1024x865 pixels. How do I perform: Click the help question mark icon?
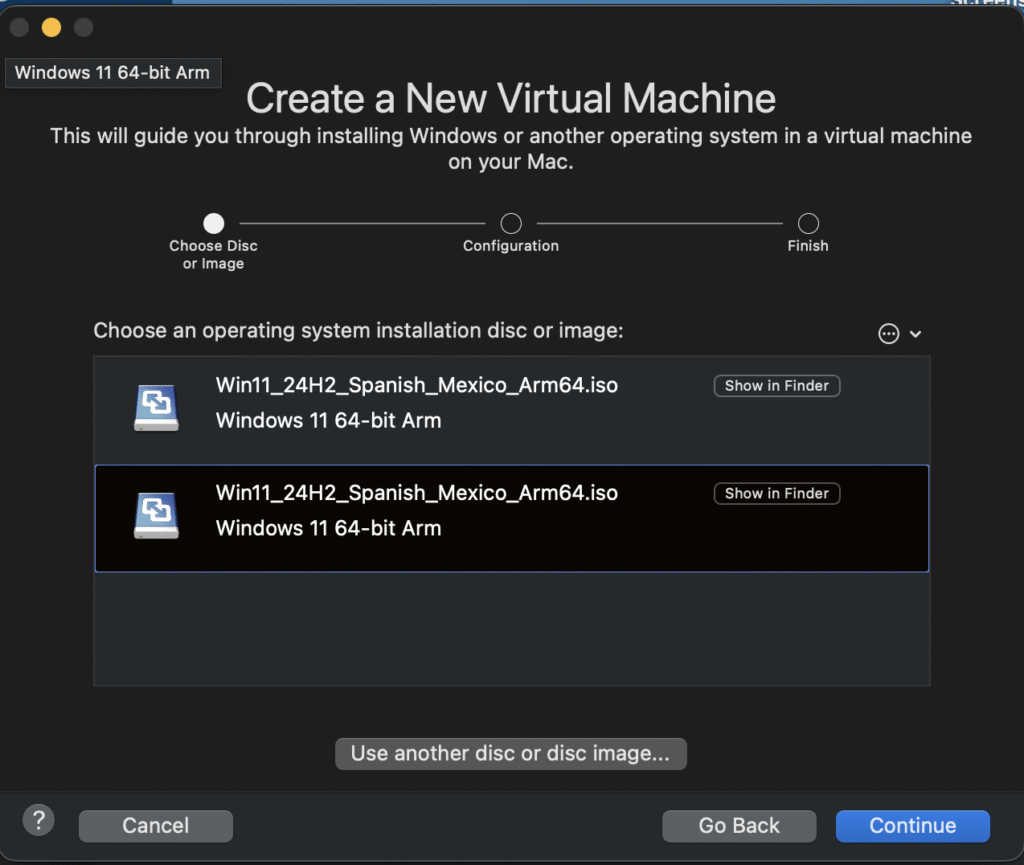point(38,819)
